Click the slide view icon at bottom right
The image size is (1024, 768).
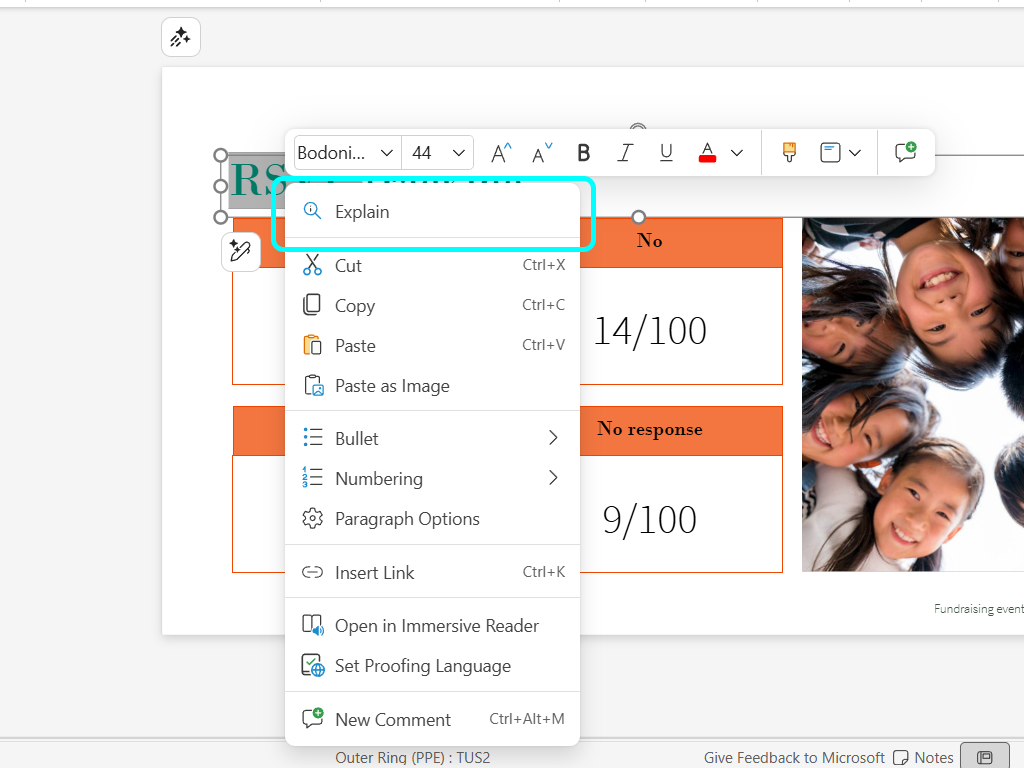(984, 756)
